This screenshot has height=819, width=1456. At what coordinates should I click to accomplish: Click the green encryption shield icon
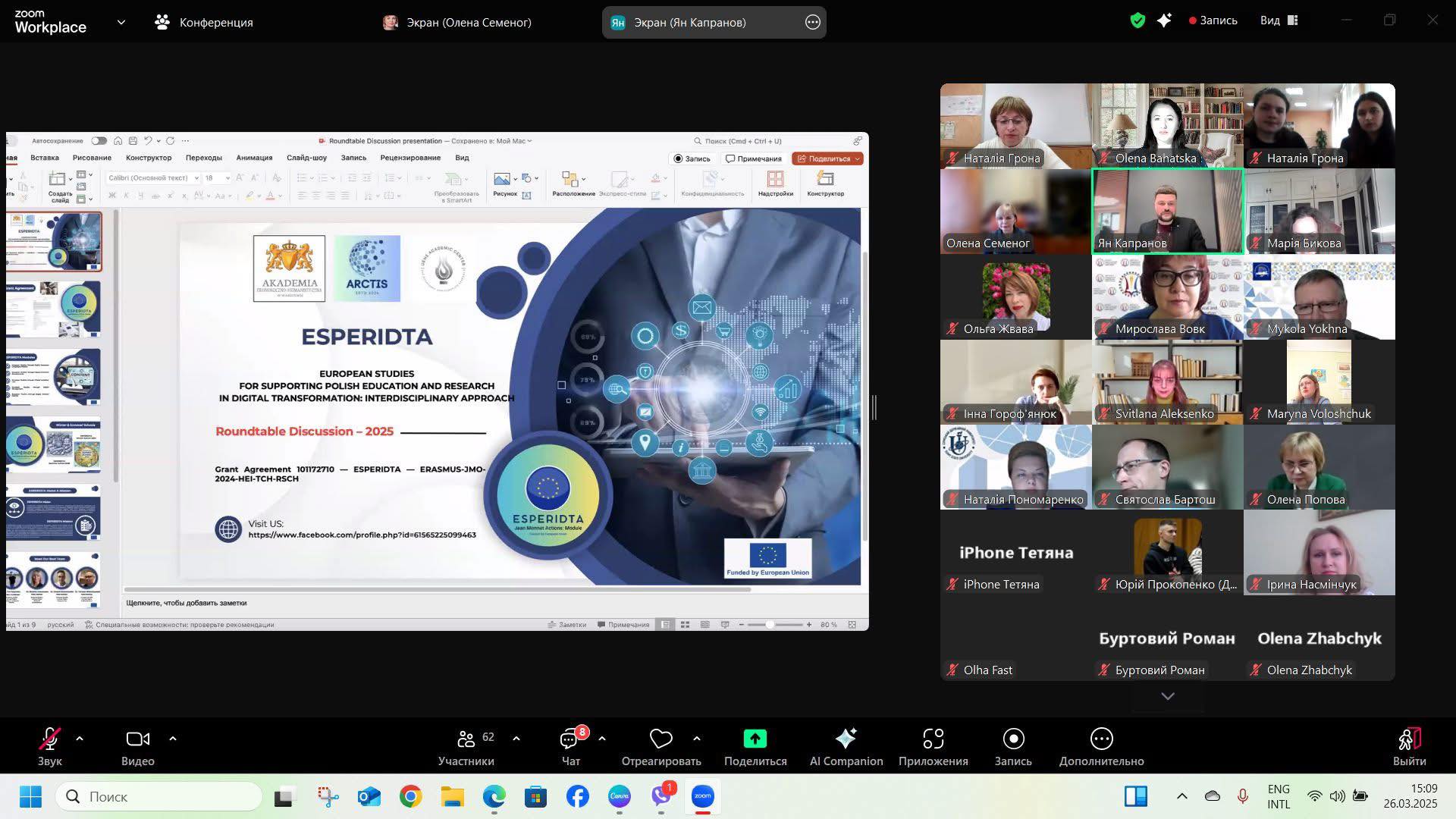pos(1137,20)
